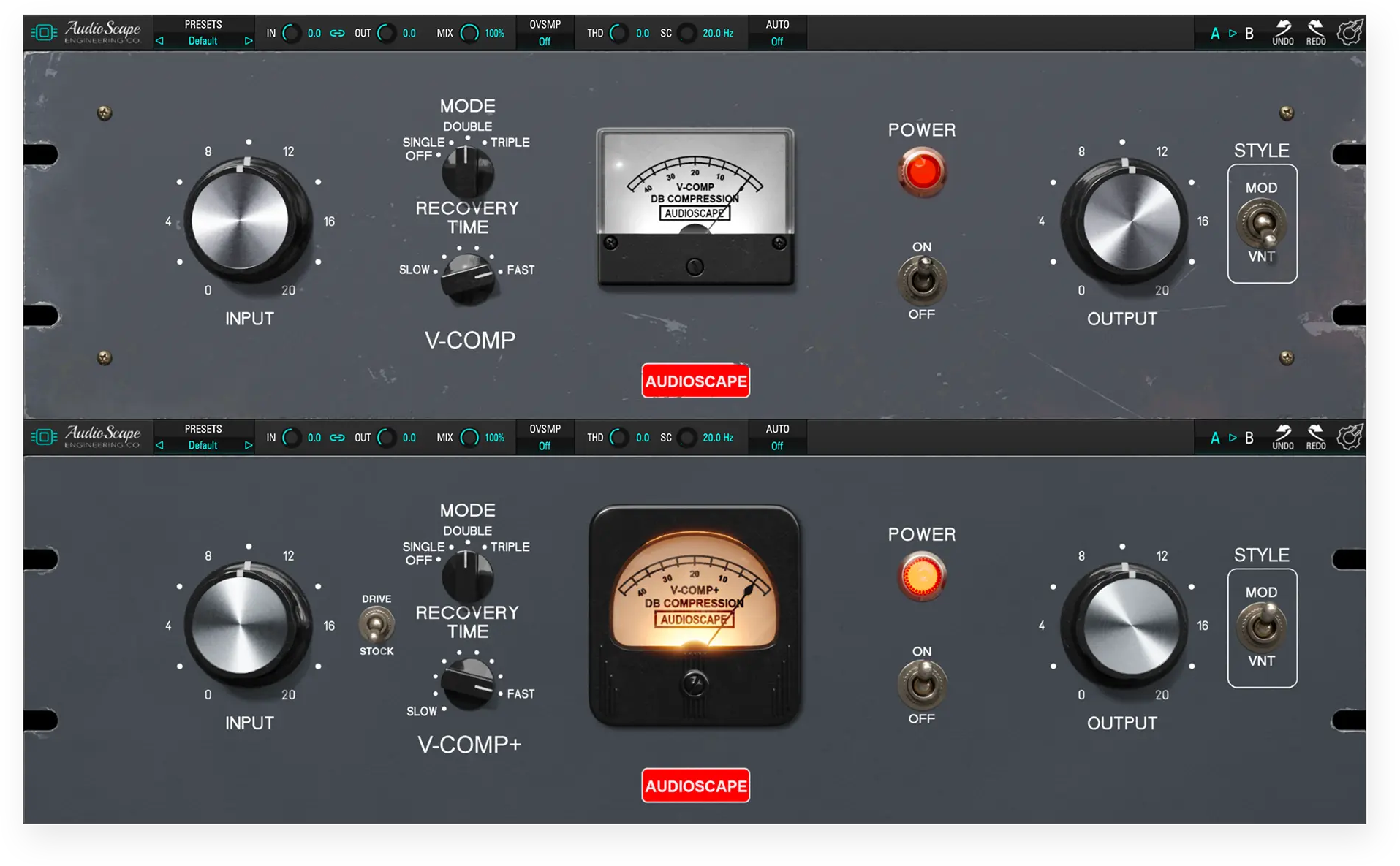Click Undo in the V-COMP+ toolbar
Screen dimensions: 1400x866
click(x=1282, y=437)
